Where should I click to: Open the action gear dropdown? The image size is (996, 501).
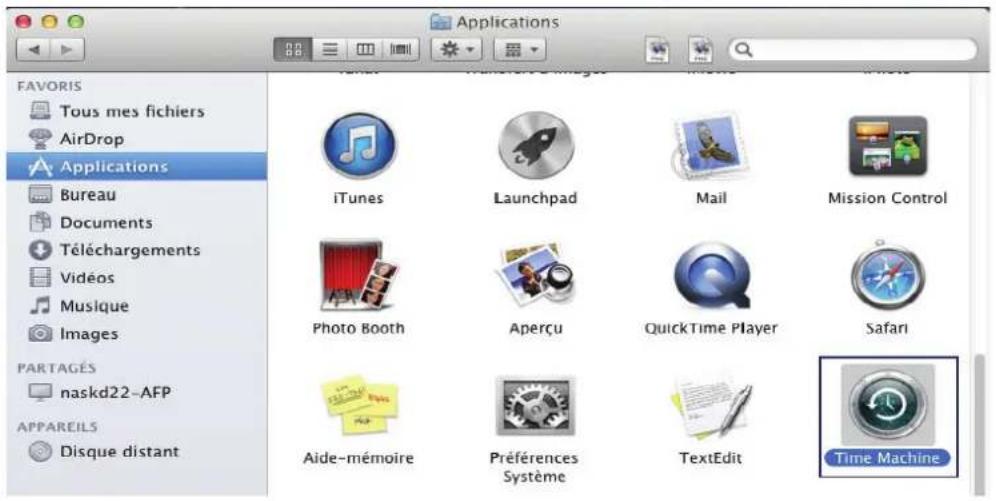457,50
